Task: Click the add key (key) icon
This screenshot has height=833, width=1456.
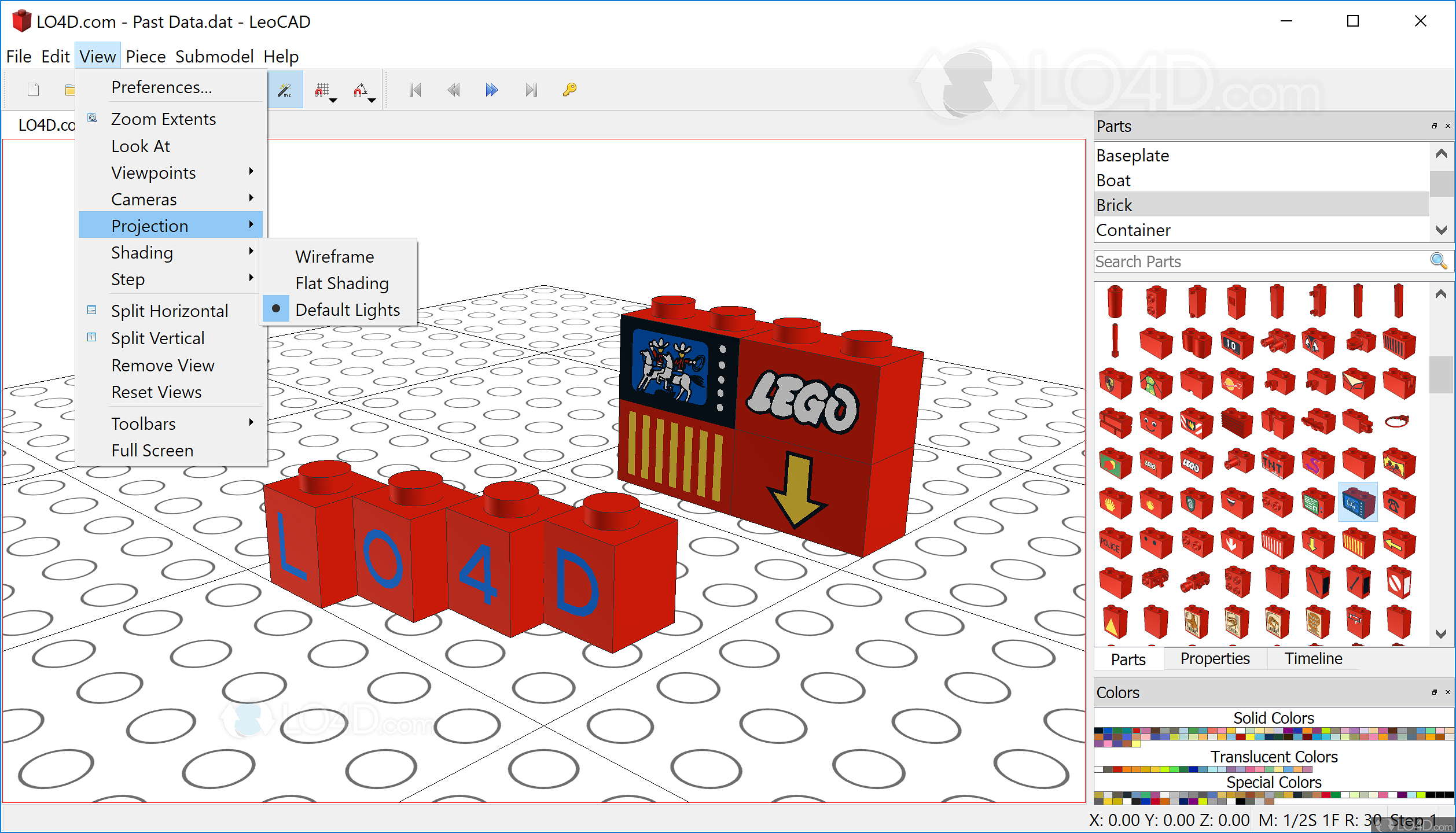Action: tap(569, 90)
